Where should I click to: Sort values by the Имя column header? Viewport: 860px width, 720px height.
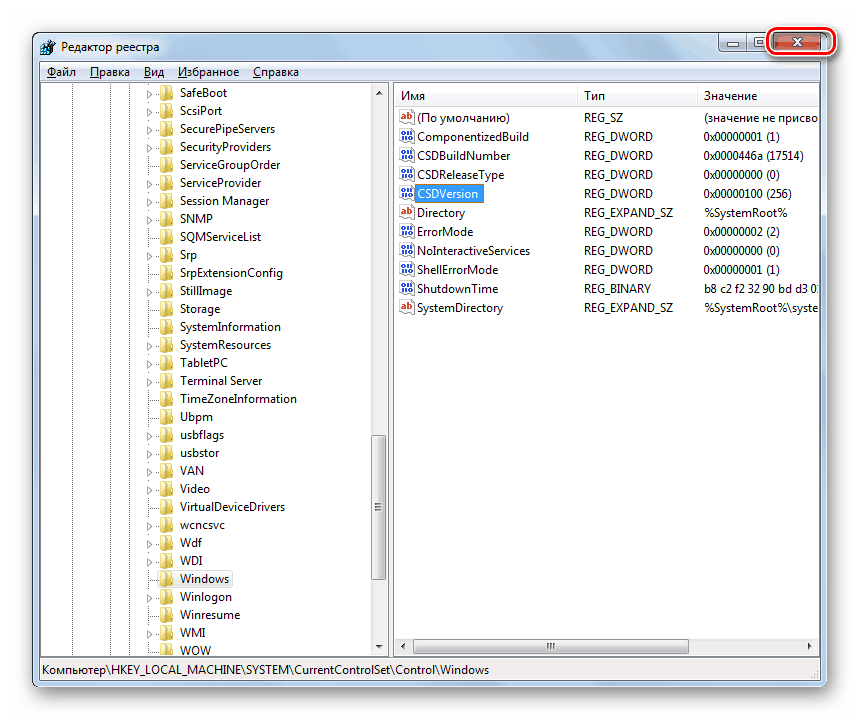click(485, 96)
